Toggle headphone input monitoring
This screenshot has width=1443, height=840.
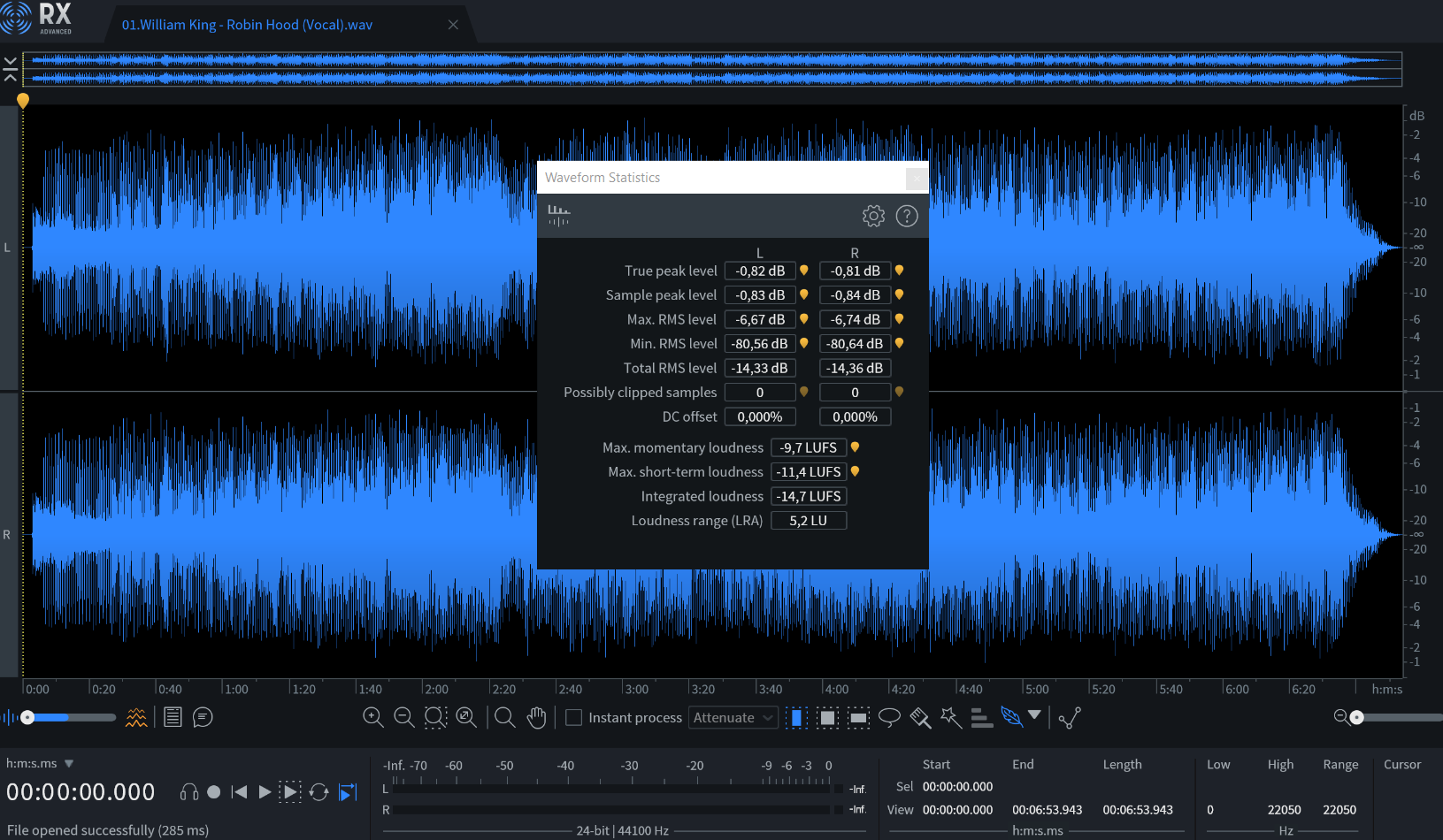pos(188,792)
